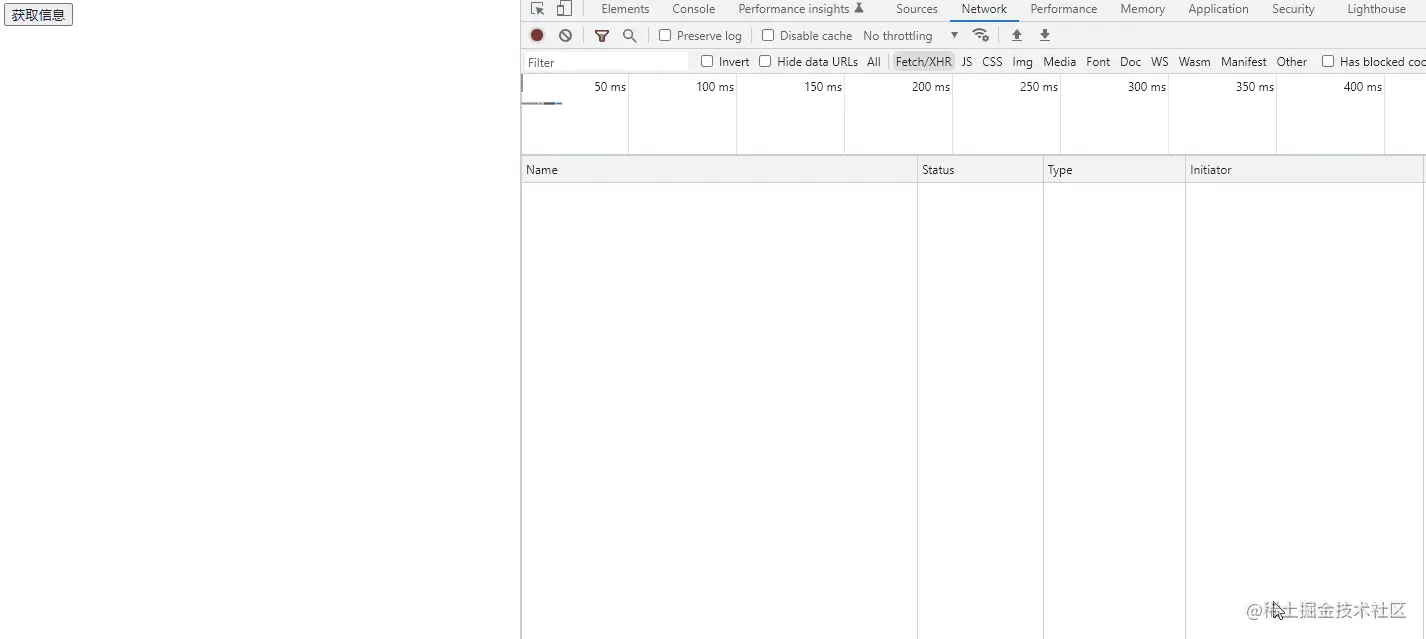The image size is (1426, 639).
Task: Sort by the Type column header
Action: pos(1114,170)
